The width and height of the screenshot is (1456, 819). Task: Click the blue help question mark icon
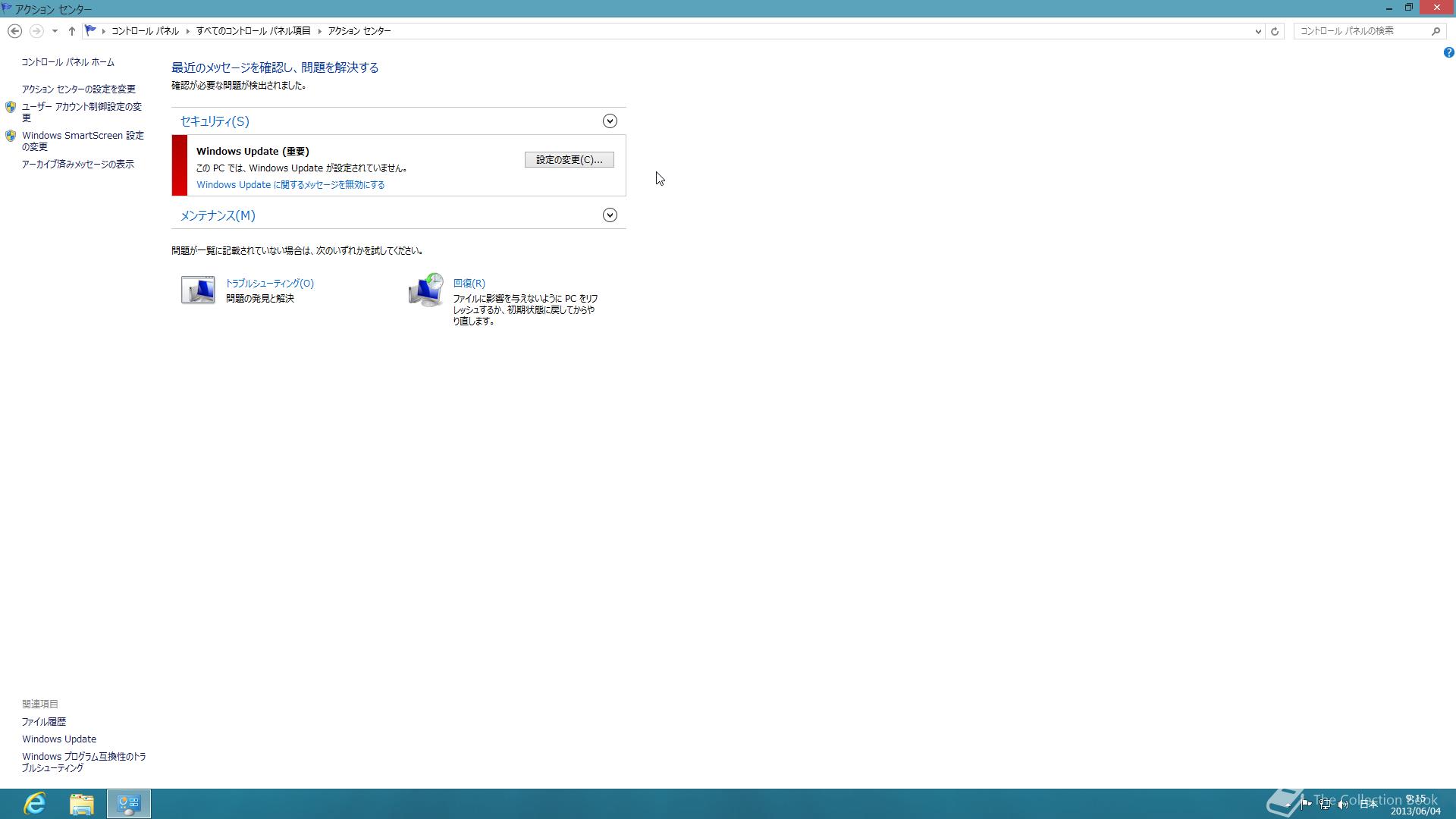pyautogui.click(x=1448, y=52)
